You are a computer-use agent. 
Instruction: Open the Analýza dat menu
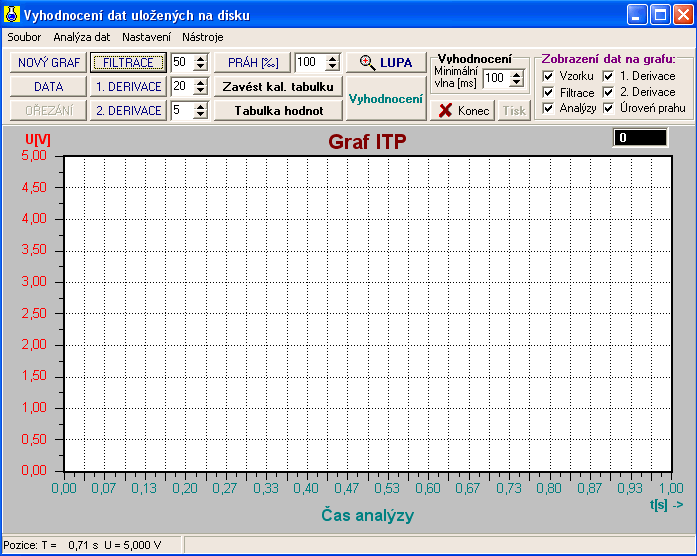tap(81, 37)
